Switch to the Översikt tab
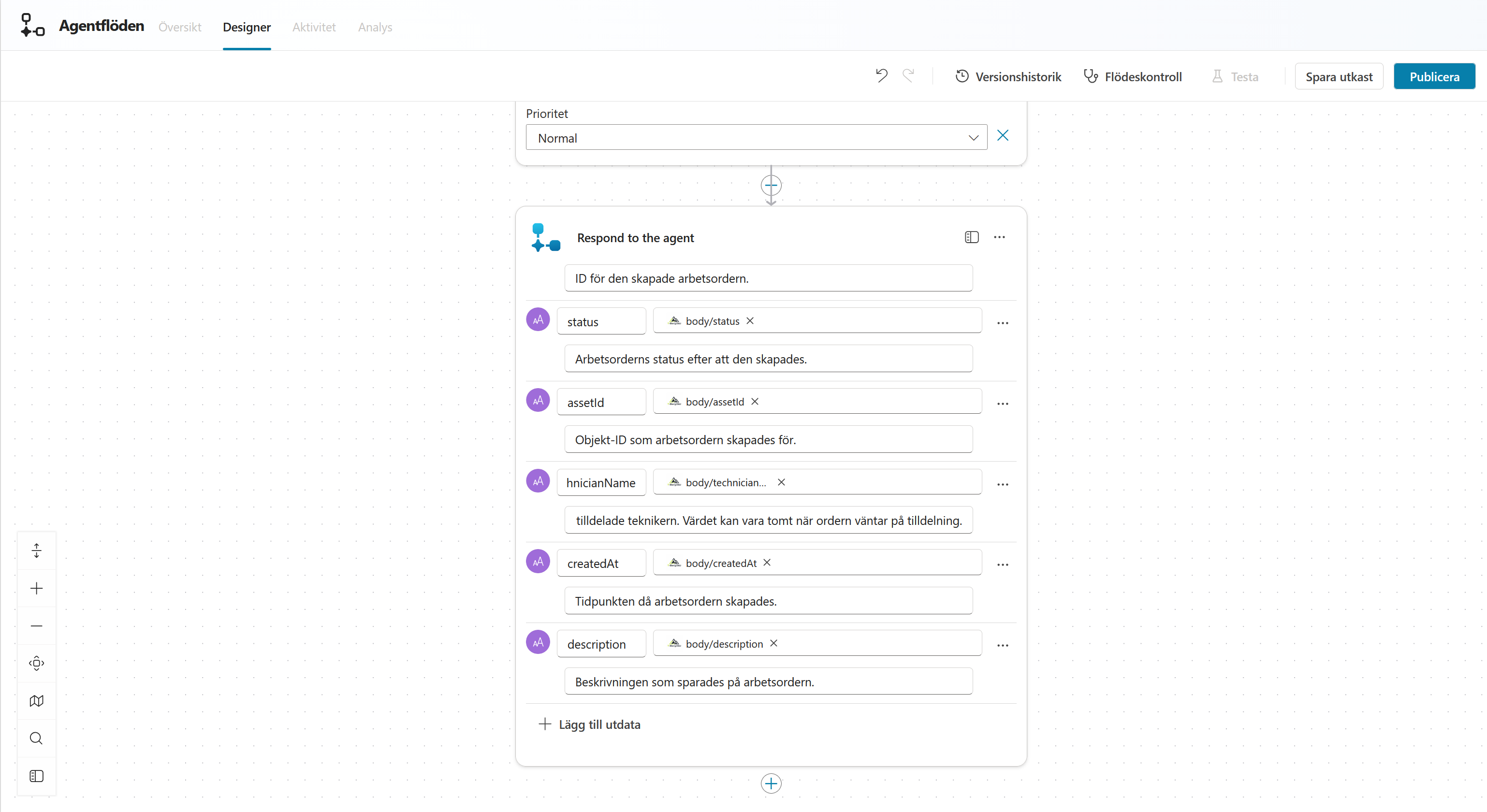1487x812 pixels. [x=179, y=27]
